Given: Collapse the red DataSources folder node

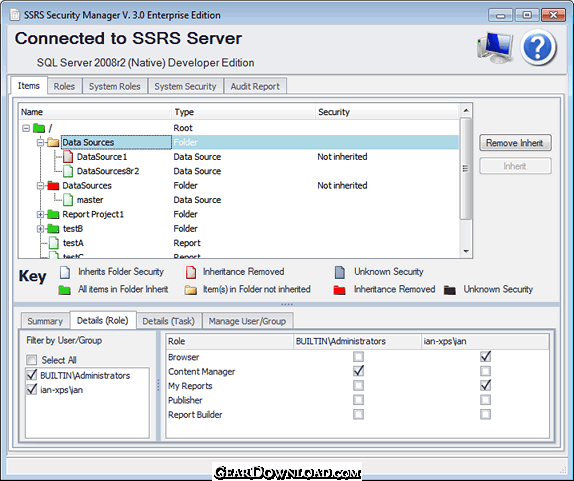Looking at the screenshot, I should 40,186.
